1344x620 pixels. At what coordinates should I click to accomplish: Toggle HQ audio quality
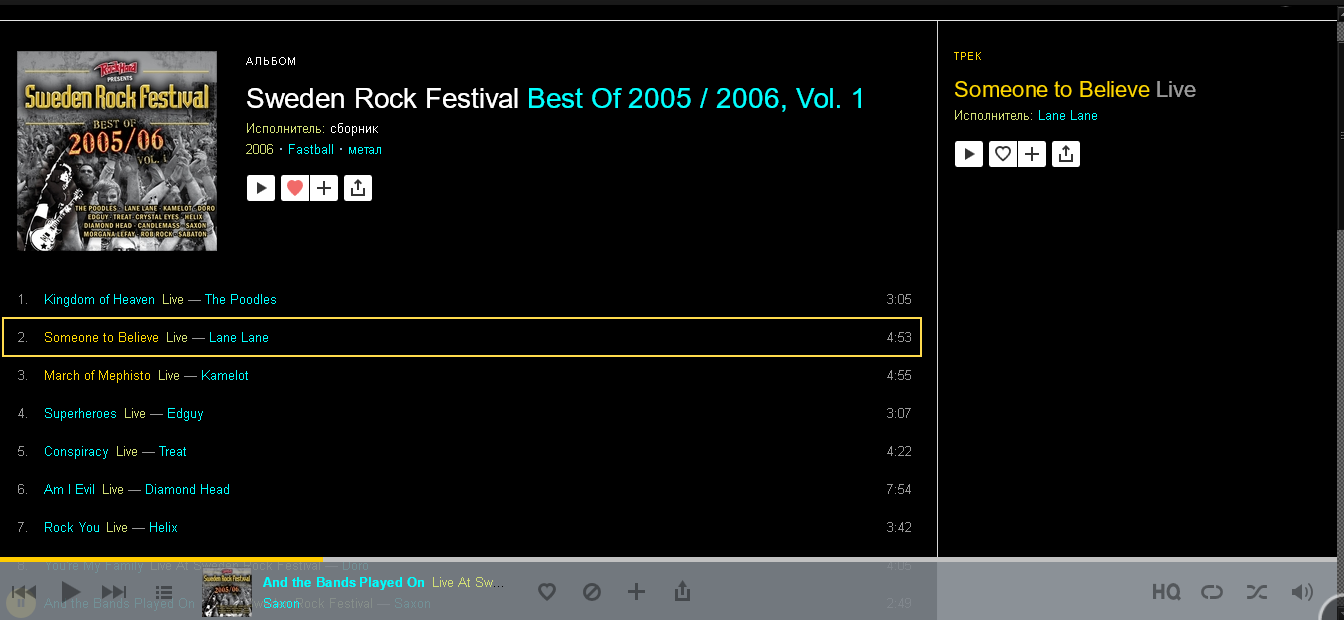click(x=1166, y=592)
